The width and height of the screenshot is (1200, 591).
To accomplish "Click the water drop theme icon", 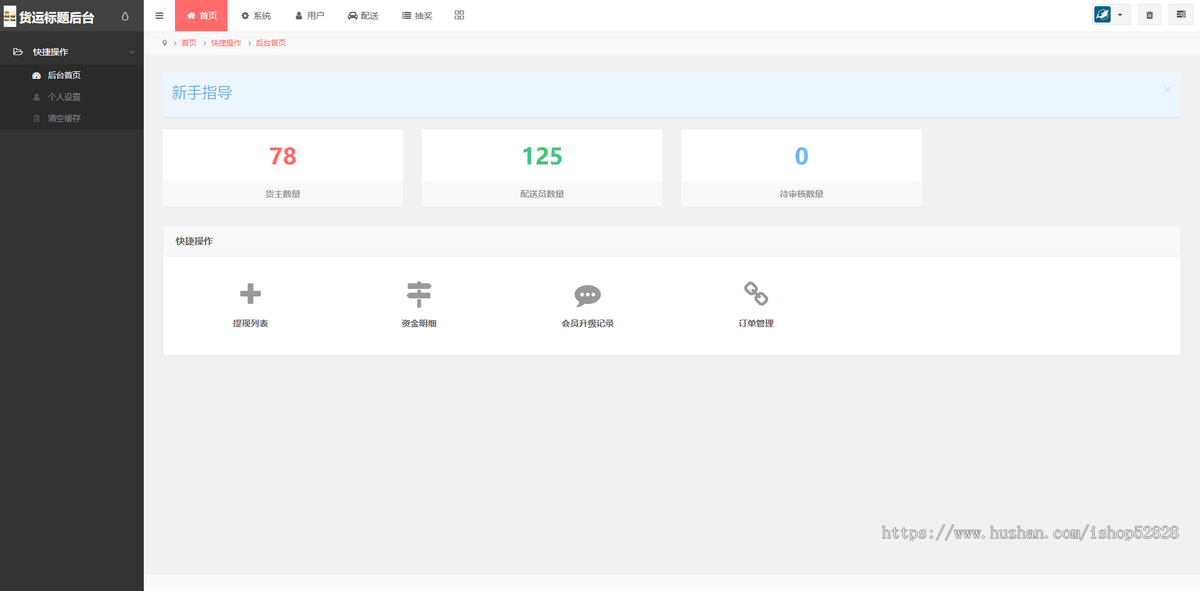I will 125,16.
